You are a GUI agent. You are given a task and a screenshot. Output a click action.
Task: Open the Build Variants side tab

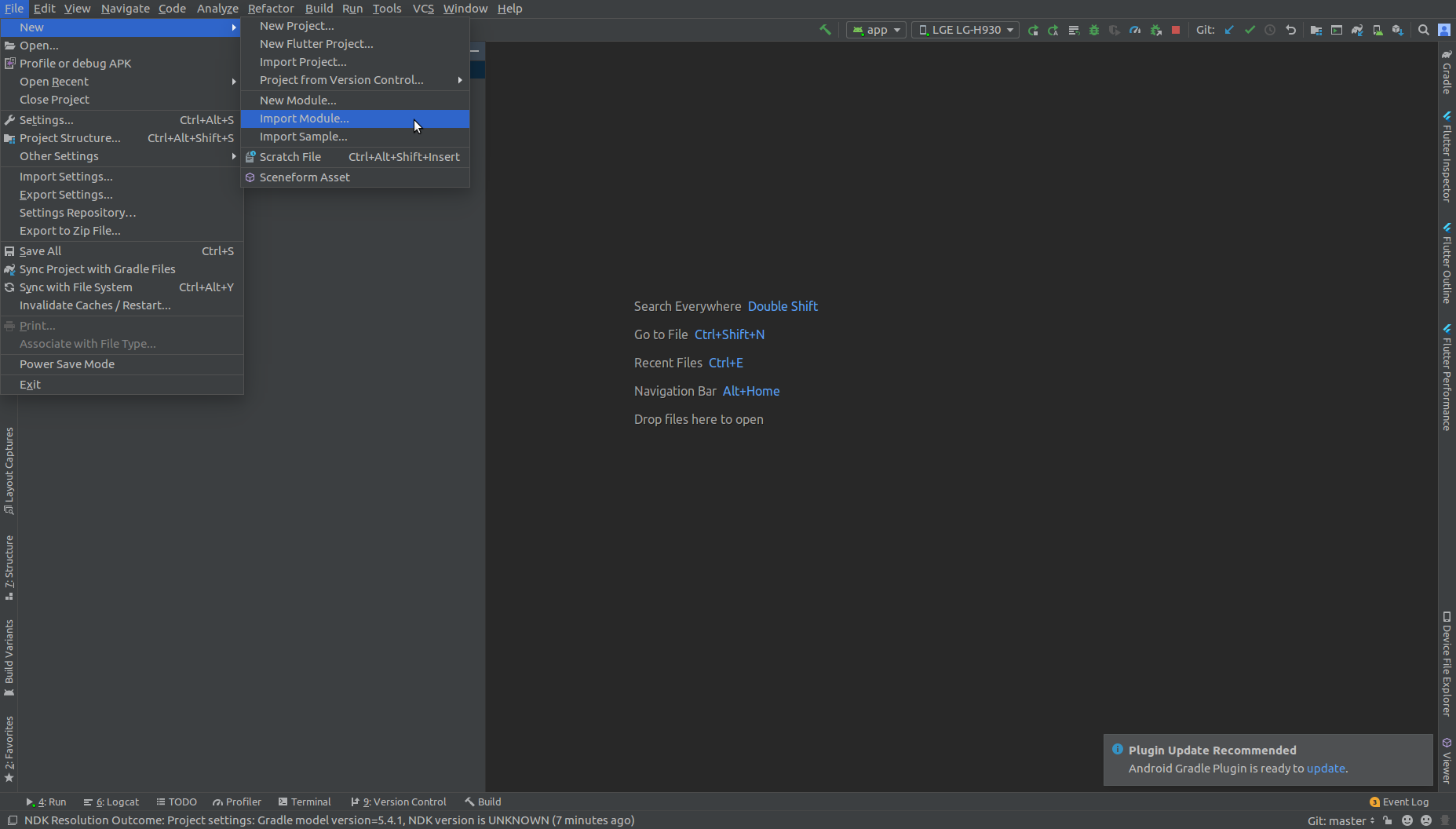(x=9, y=658)
